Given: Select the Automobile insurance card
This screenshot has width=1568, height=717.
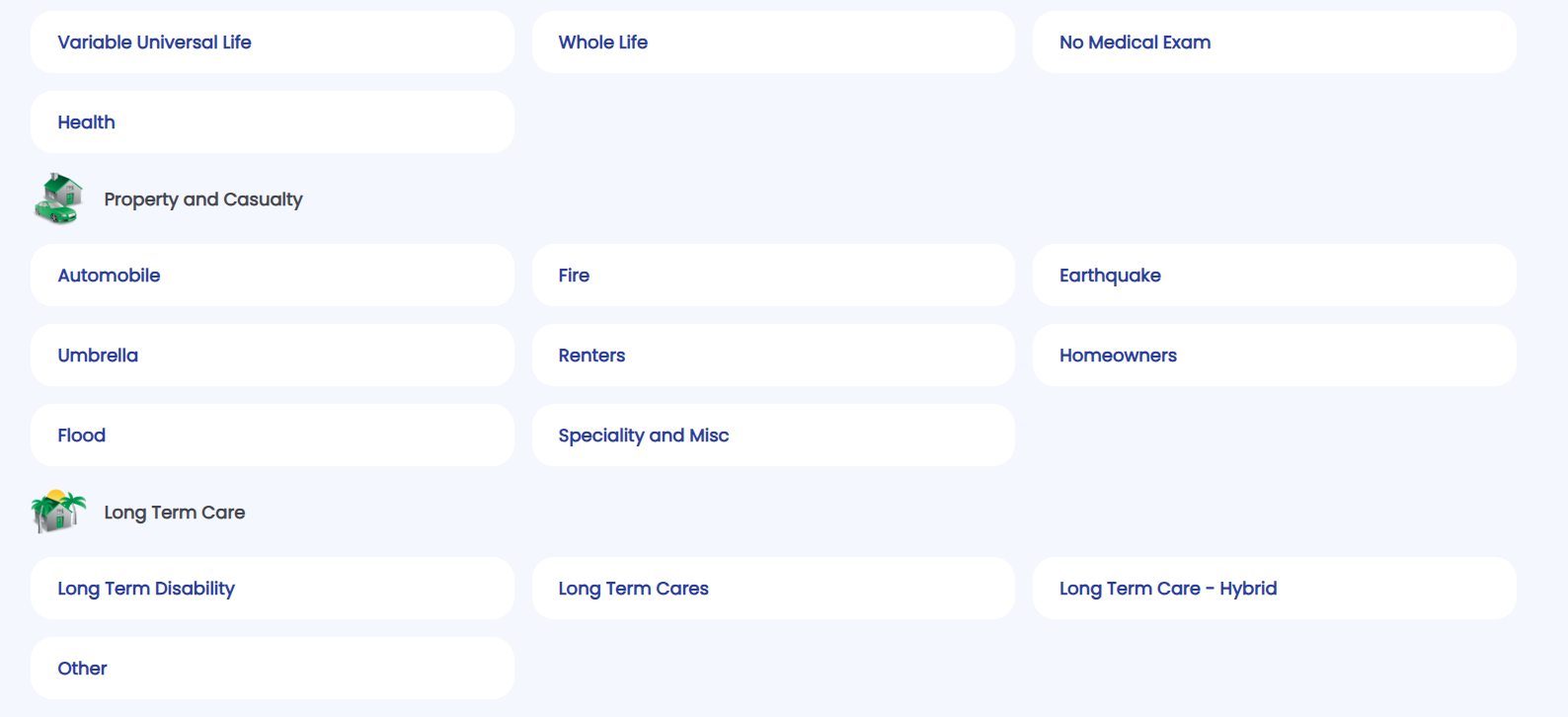Looking at the screenshot, I should pyautogui.click(x=272, y=276).
